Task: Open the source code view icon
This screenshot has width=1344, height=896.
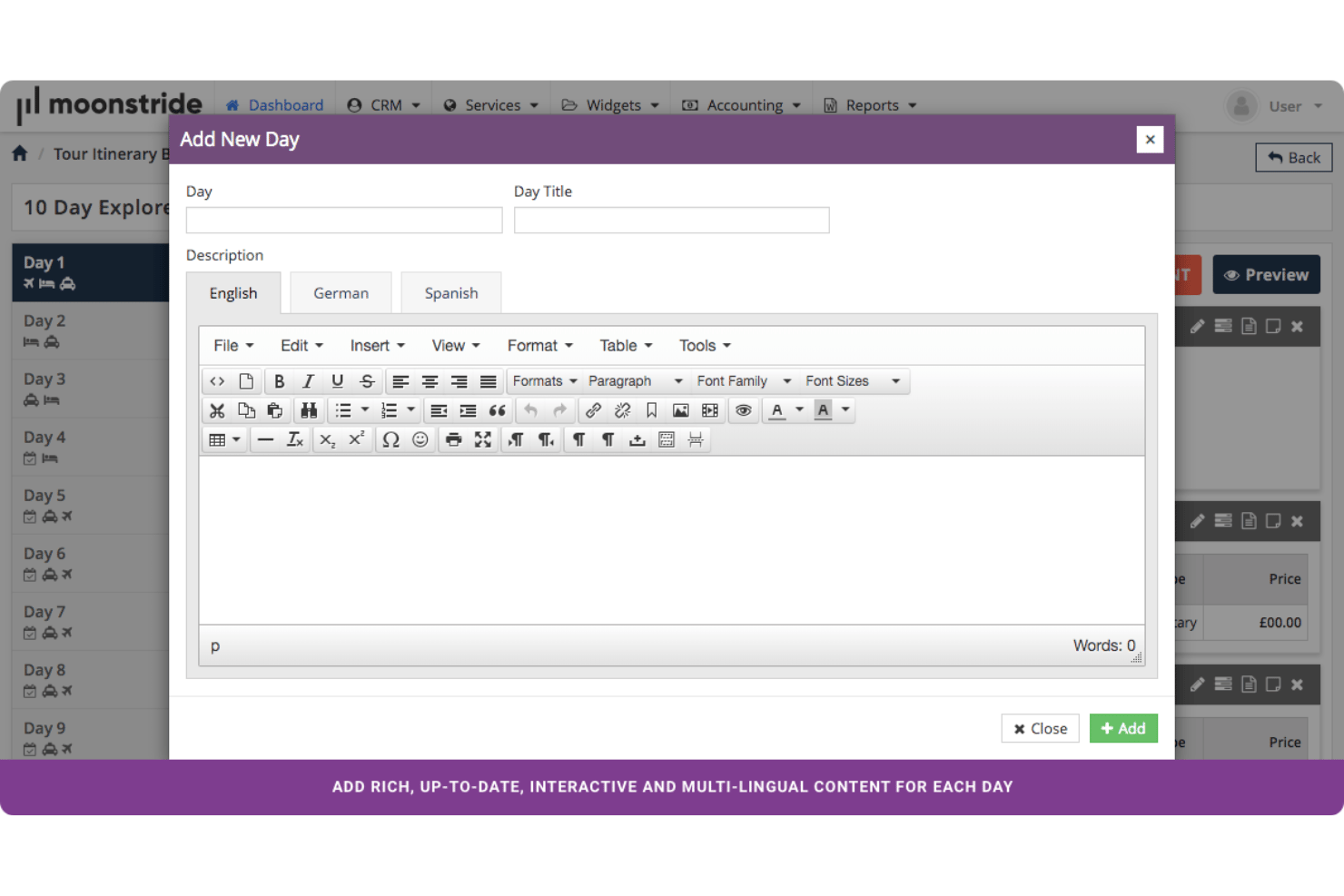Action: (217, 381)
